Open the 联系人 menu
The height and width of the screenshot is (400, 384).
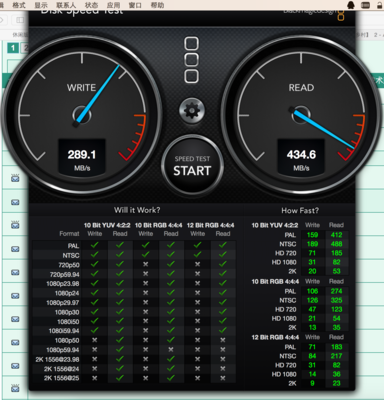pos(66,5)
